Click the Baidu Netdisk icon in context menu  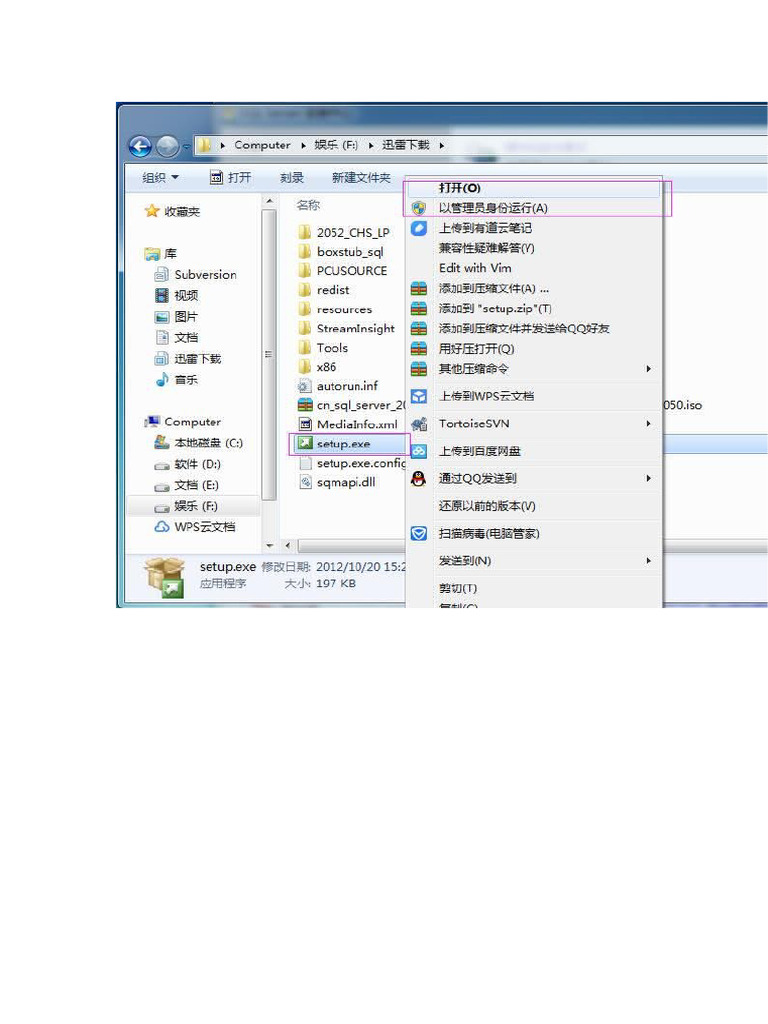(x=419, y=451)
